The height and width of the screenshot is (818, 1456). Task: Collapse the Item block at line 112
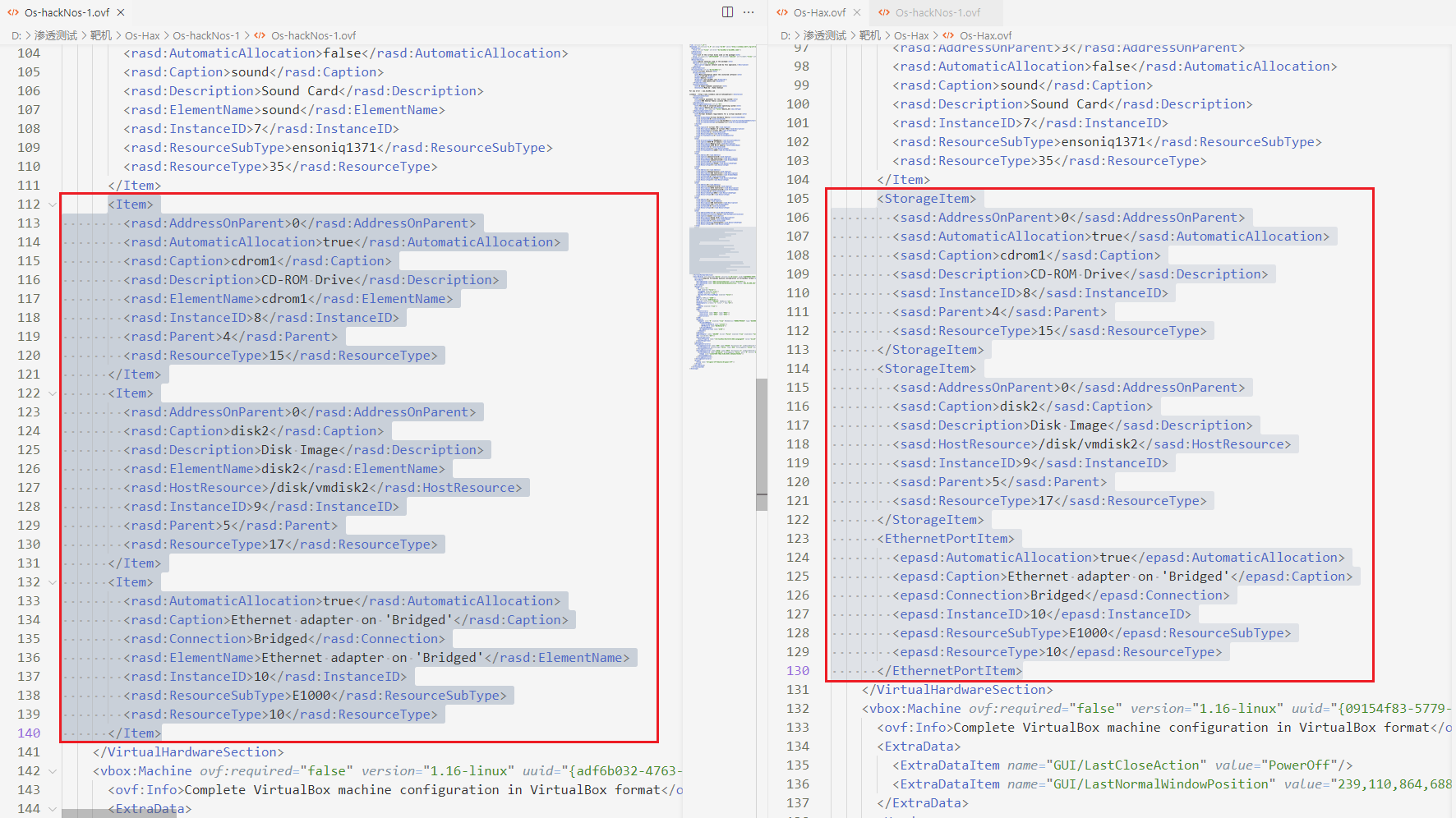point(53,204)
